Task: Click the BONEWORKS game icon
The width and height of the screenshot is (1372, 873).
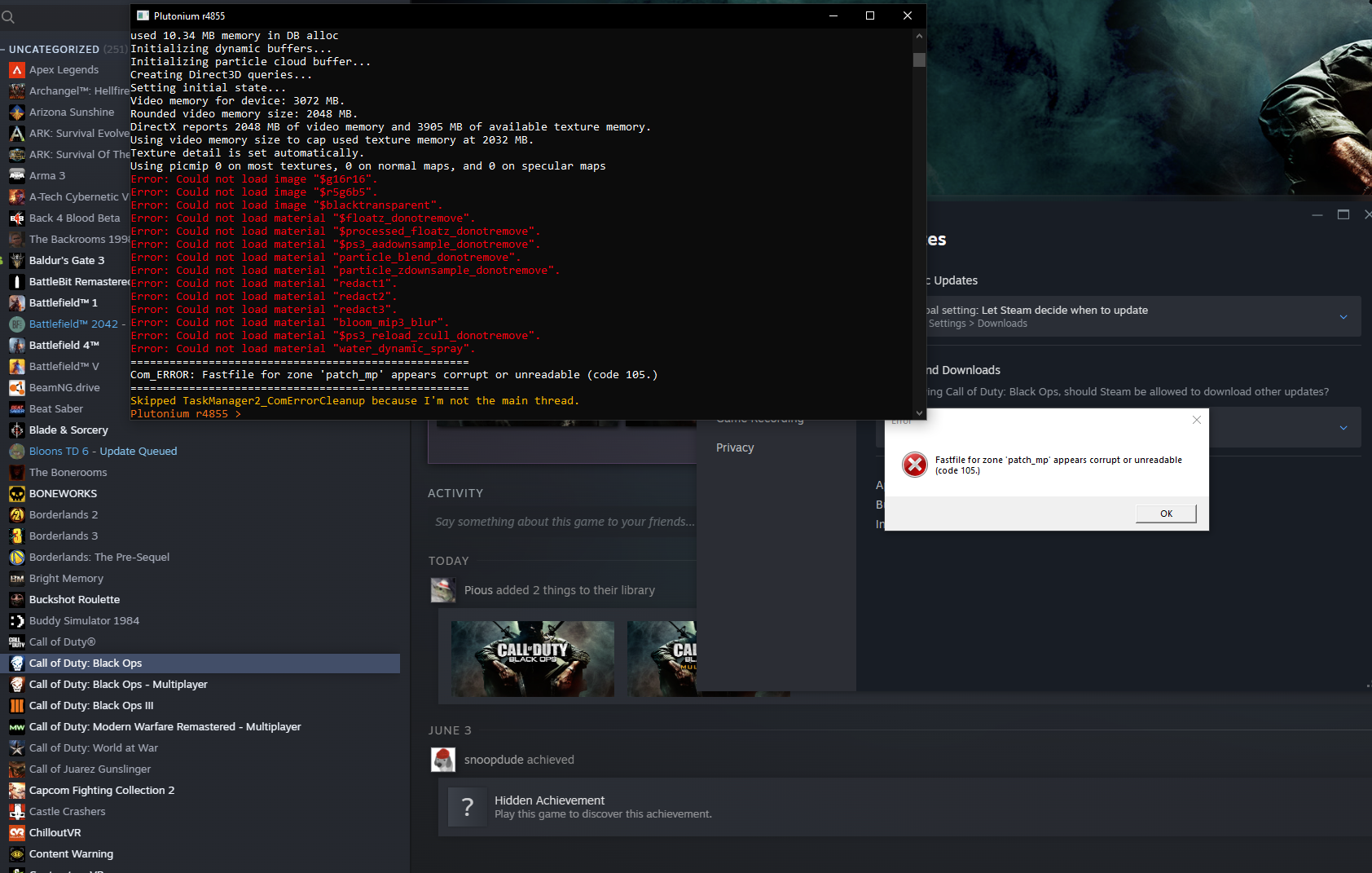Action: tap(17, 494)
